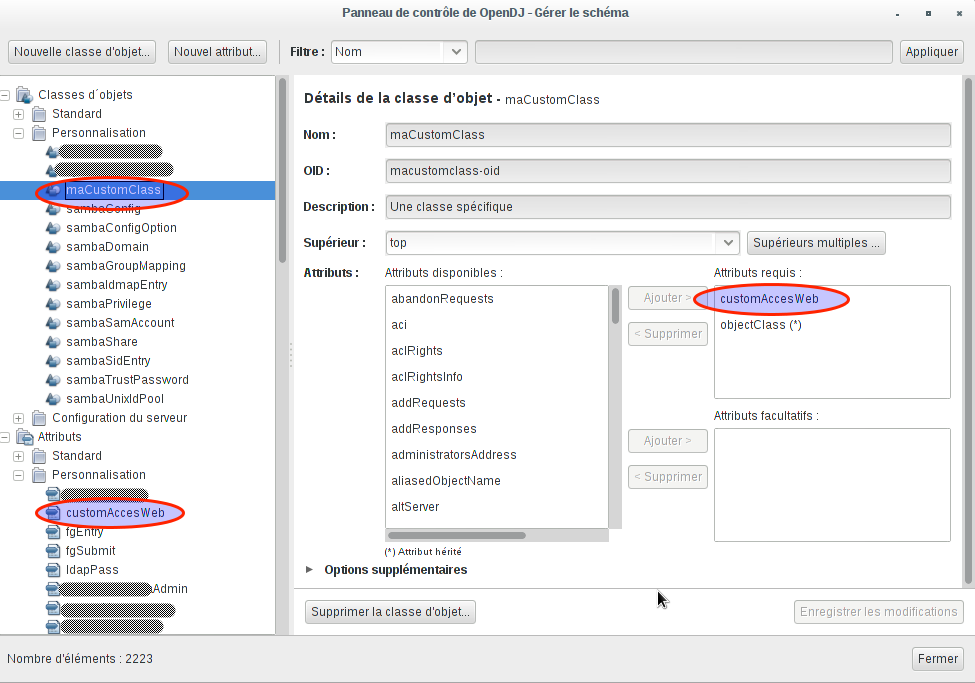The image size is (975, 683).
Task: Open Supérieurs multiples dialog
Action: coord(816,243)
